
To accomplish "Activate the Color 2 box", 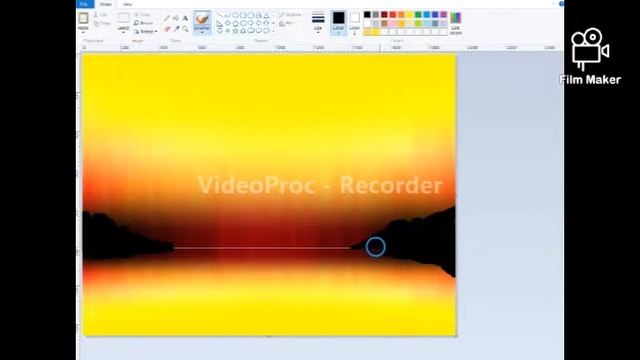I will 355,23.
